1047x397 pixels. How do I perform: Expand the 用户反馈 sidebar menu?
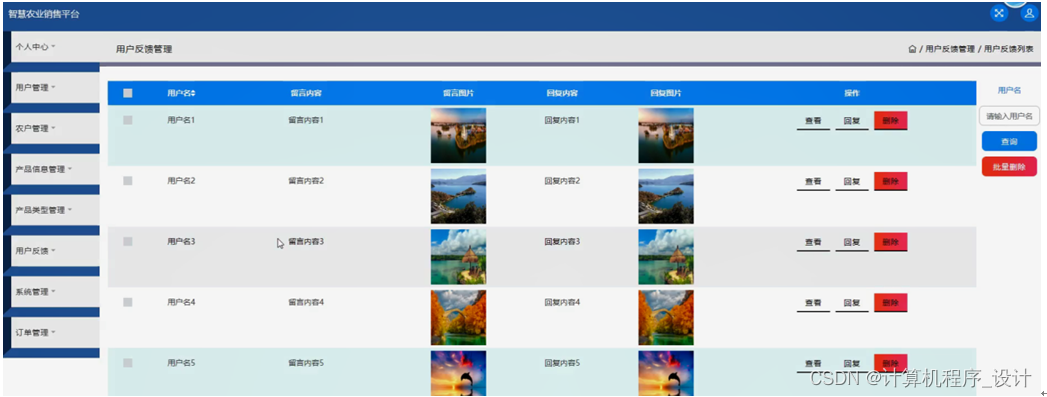coord(55,251)
